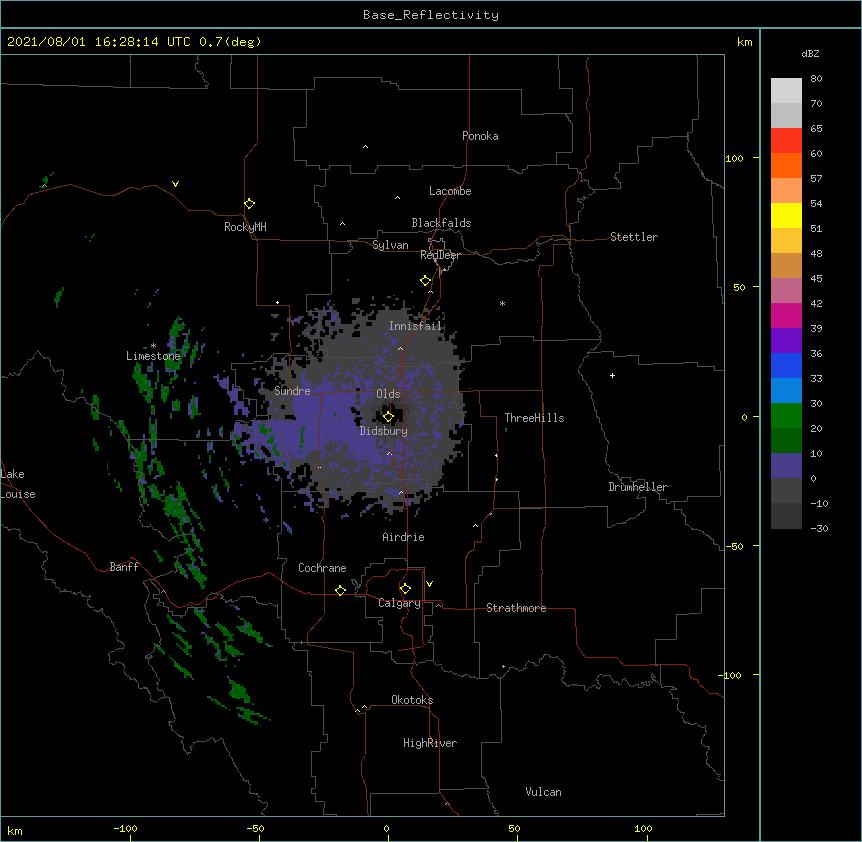Screen dimensions: 862x842
Task: Click the yellow diamond marker south of RedDeer
Action: coord(426,281)
